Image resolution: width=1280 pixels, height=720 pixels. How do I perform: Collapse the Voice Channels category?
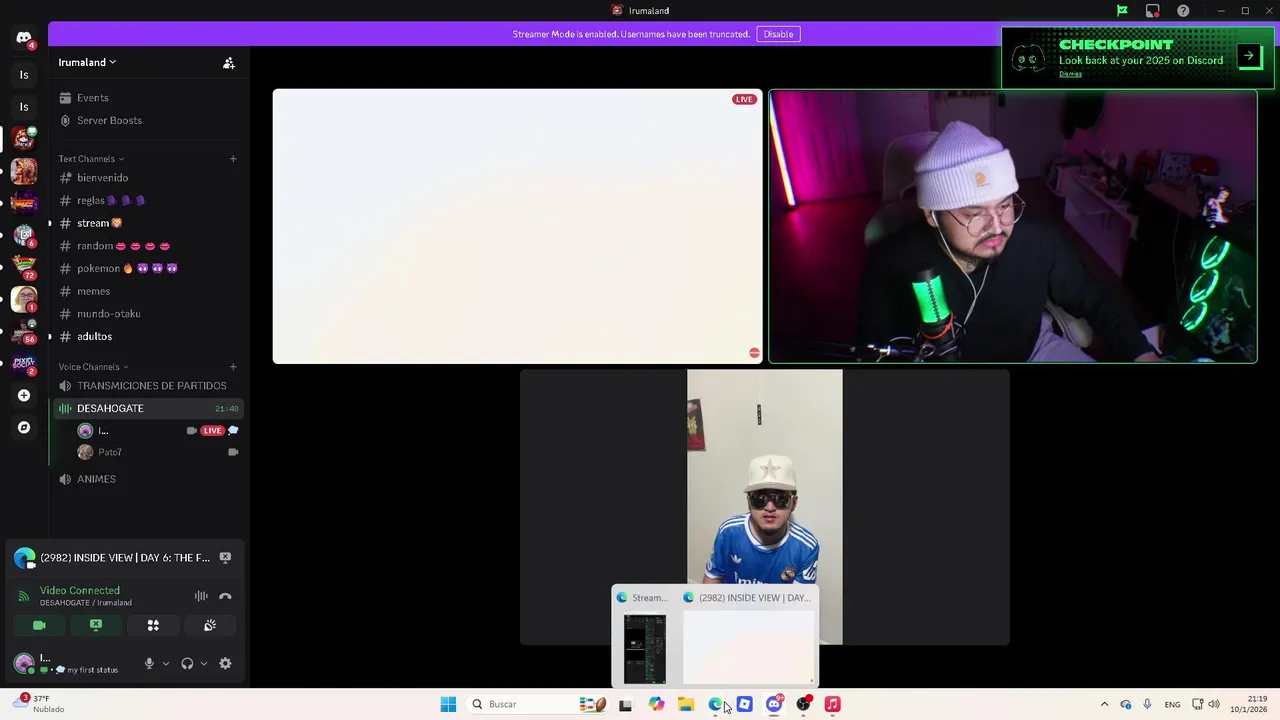click(x=93, y=367)
